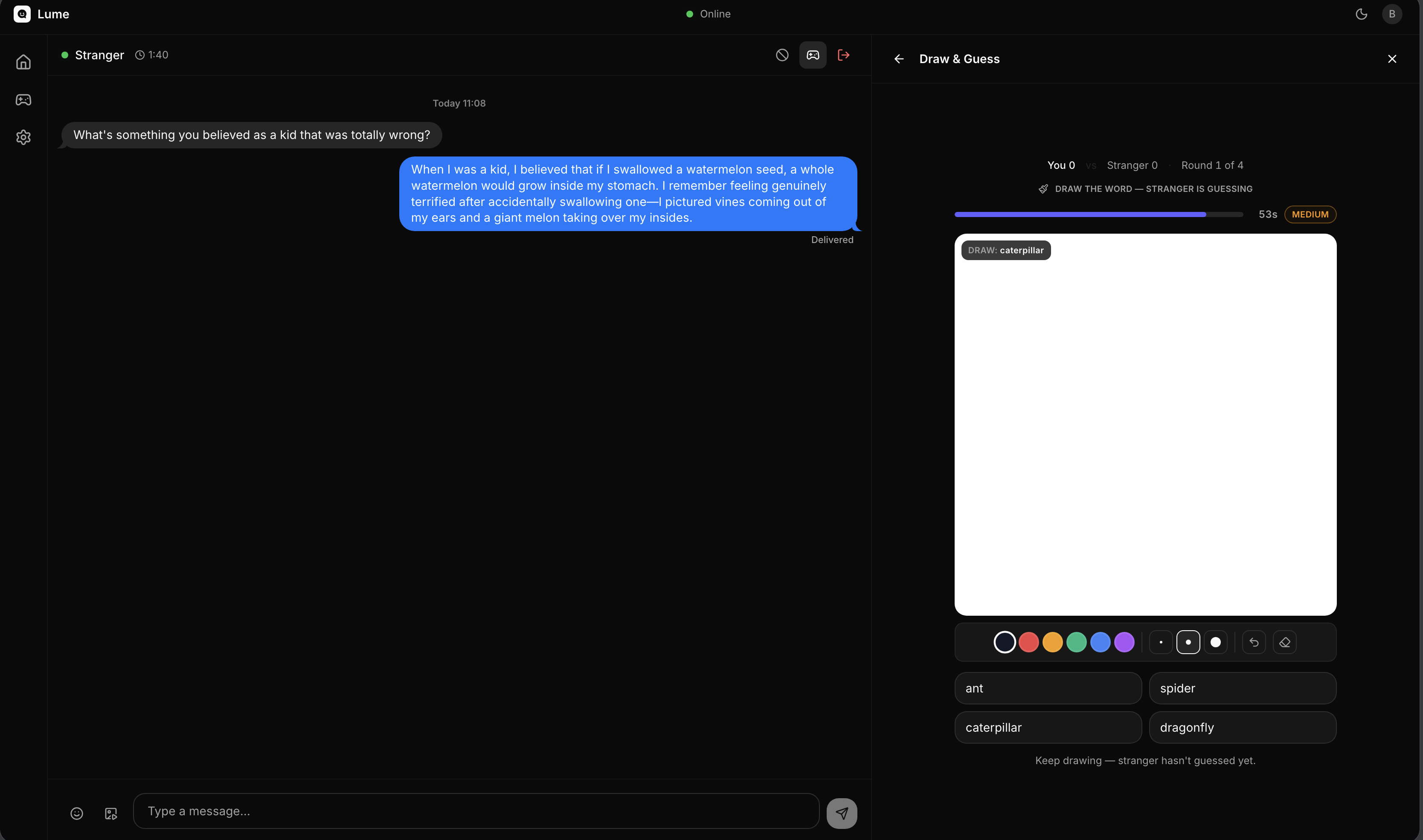This screenshot has height=840, width=1423.
Task: Focus the Type a message field
Action: point(476,811)
